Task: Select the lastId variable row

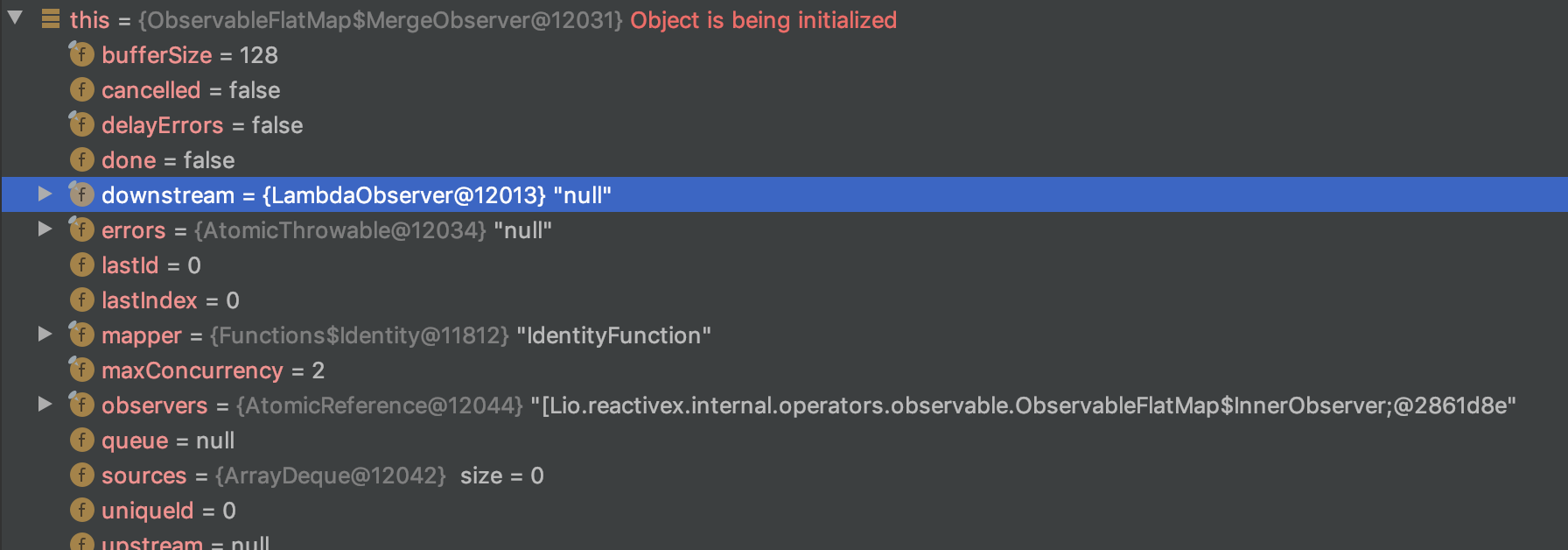Action: click(x=150, y=265)
